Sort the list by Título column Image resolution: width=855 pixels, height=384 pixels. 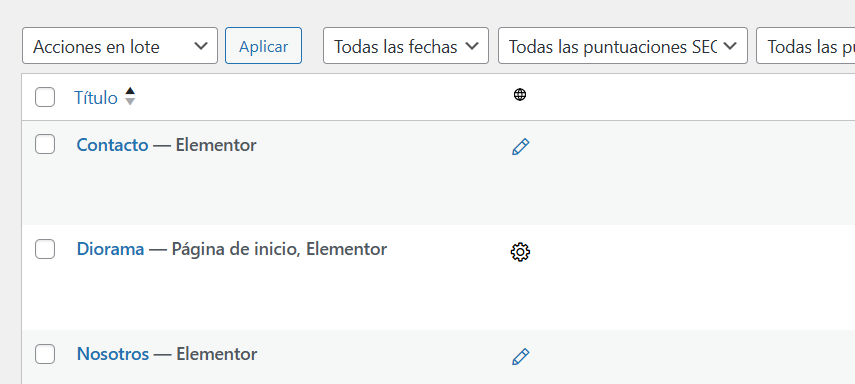(x=96, y=98)
